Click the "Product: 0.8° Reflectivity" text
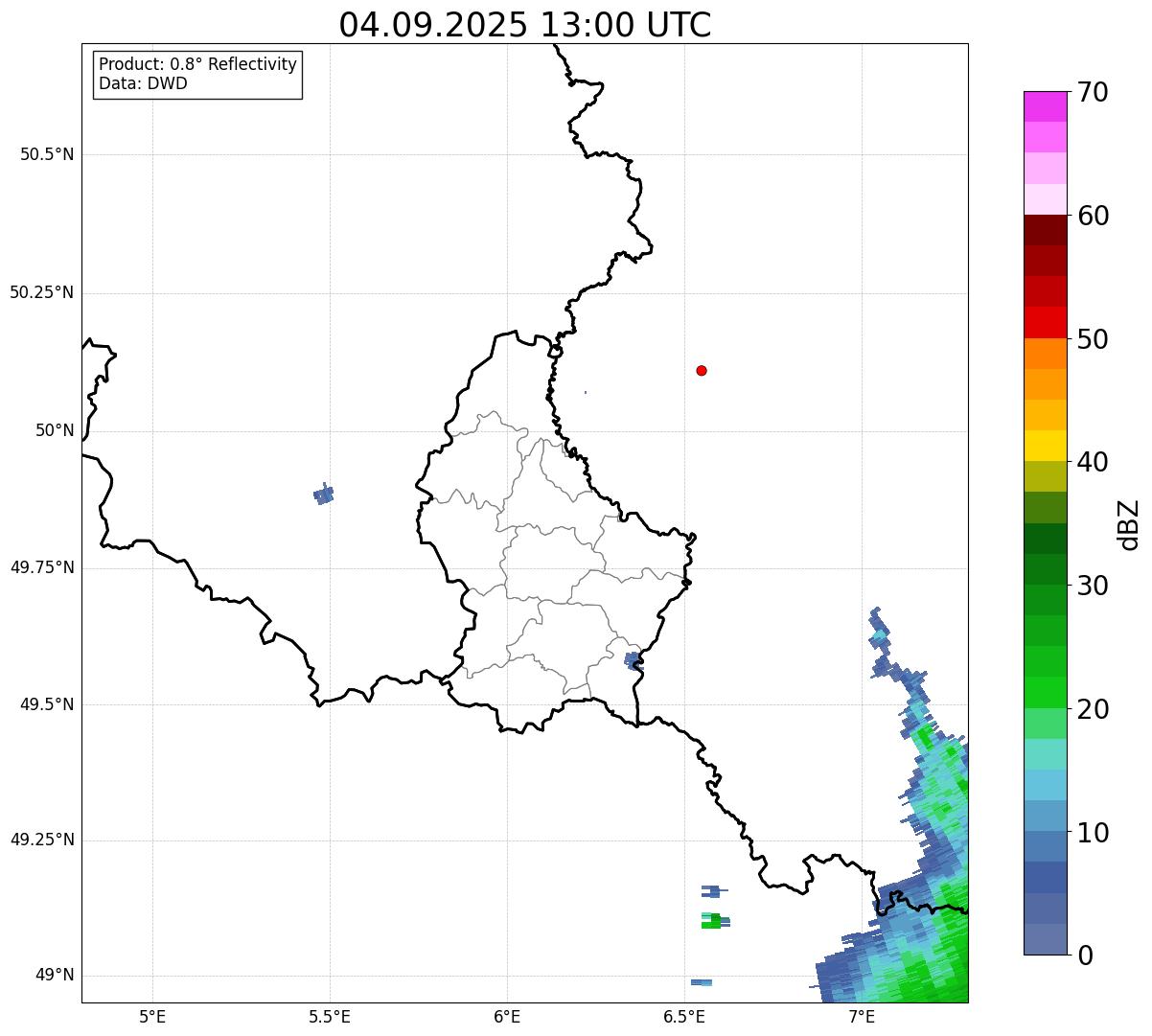This screenshot has width=1152, height=1036. tap(198, 64)
